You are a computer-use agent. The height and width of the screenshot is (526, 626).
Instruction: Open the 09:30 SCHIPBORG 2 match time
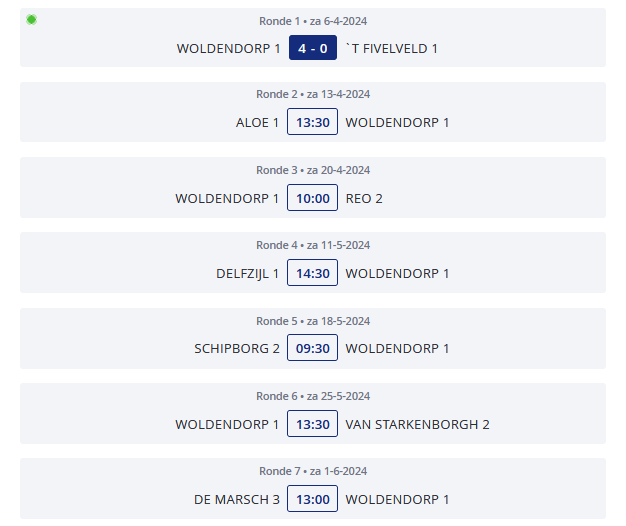point(312,348)
